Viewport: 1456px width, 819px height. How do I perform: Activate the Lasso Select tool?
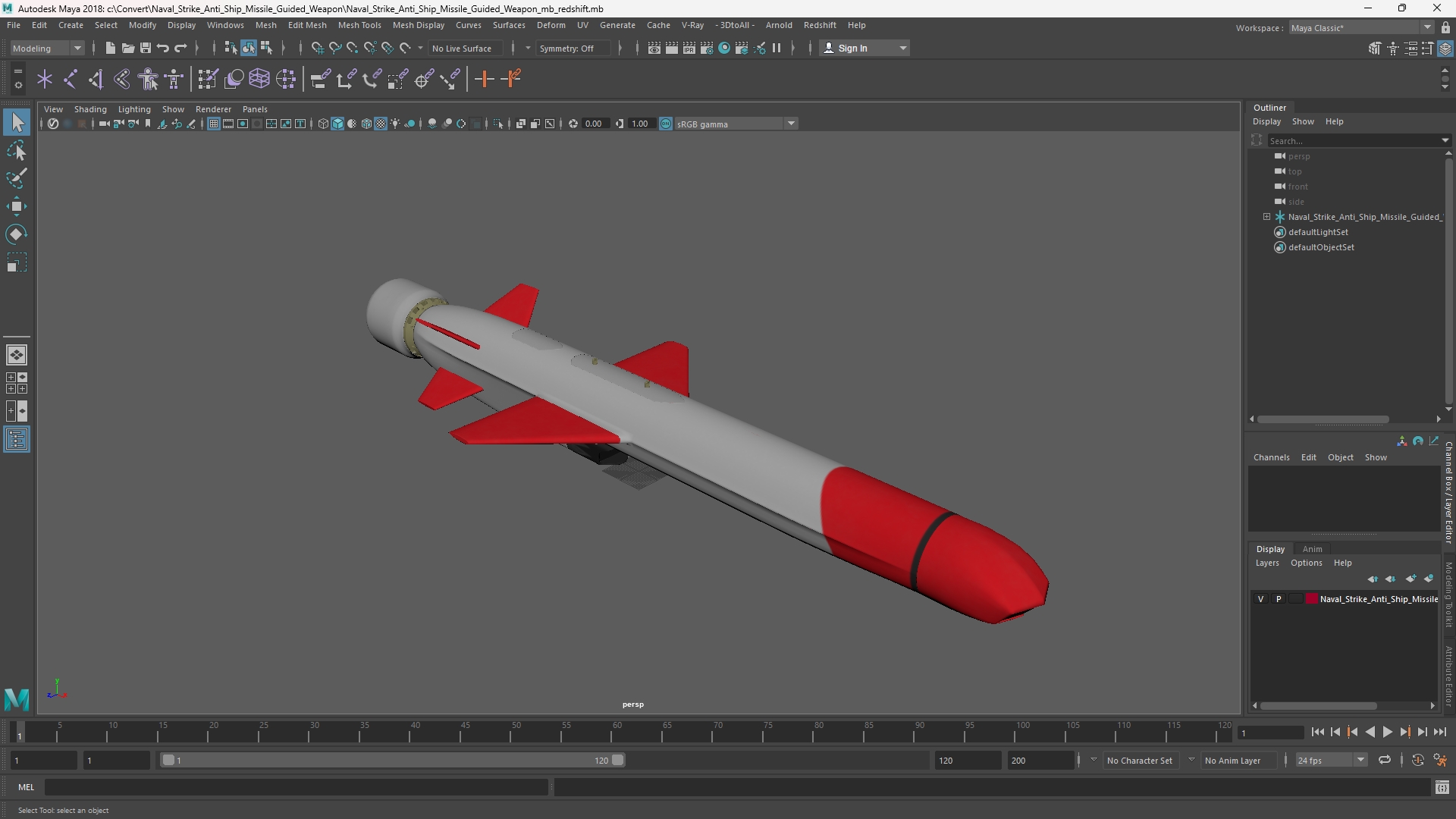pyautogui.click(x=17, y=150)
